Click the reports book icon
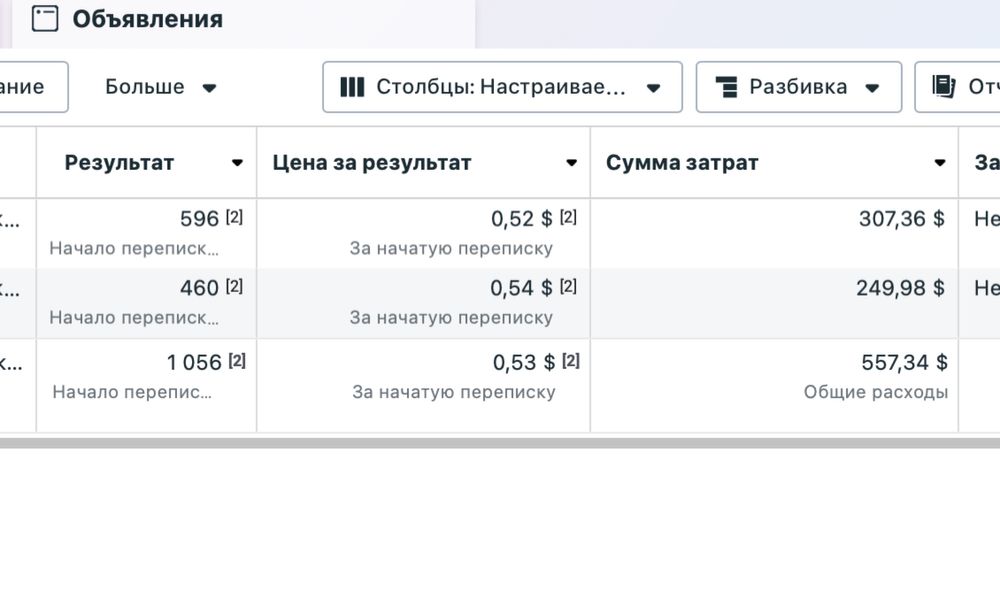This screenshot has height=605, width=1000. (x=944, y=86)
